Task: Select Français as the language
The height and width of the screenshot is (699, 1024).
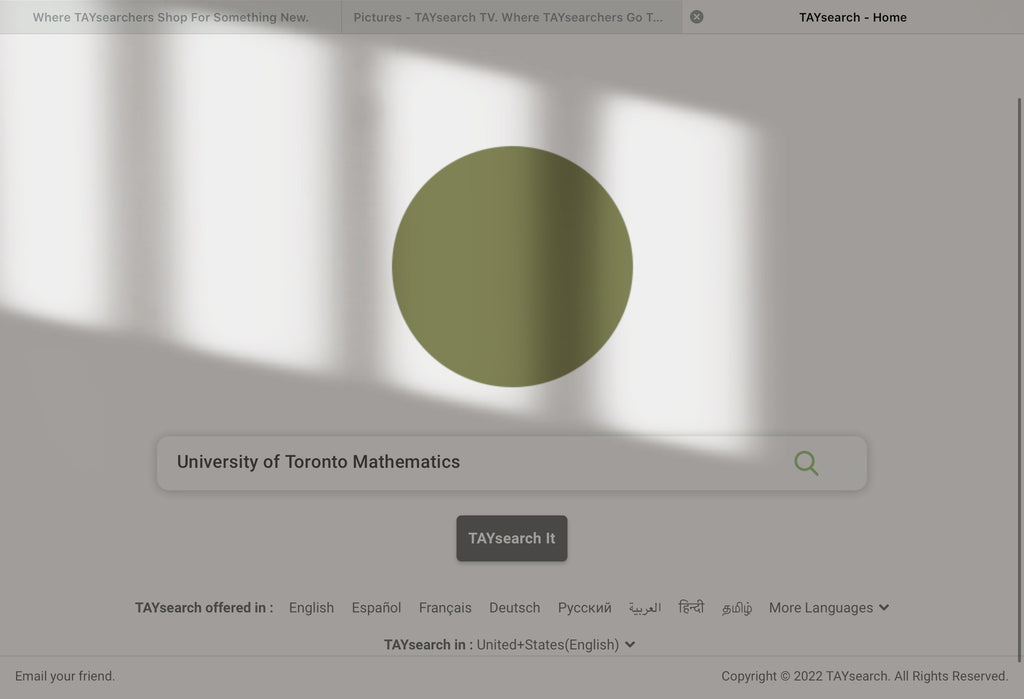Action: (x=445, y=608)
